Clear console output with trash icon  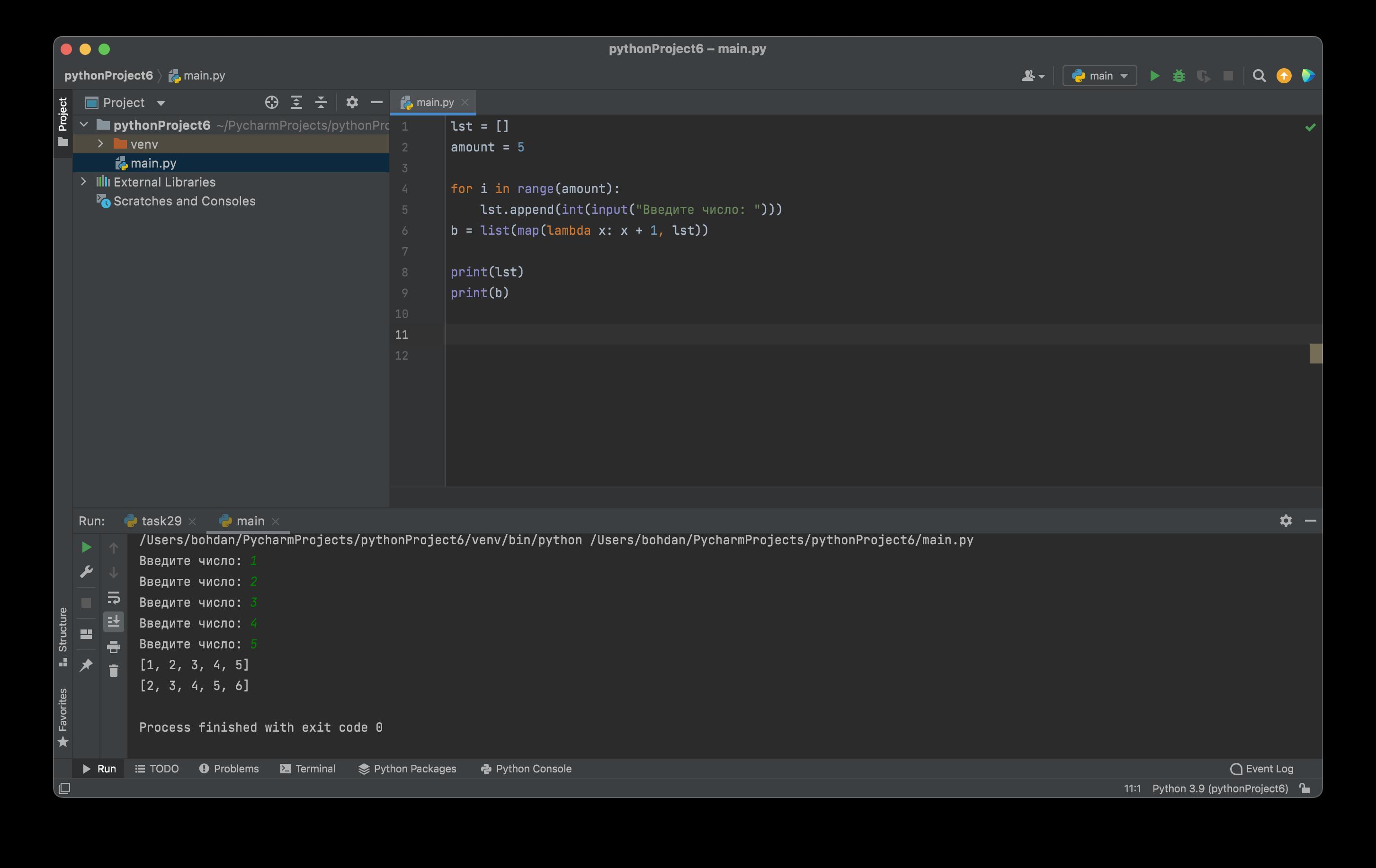pos(114,671)
